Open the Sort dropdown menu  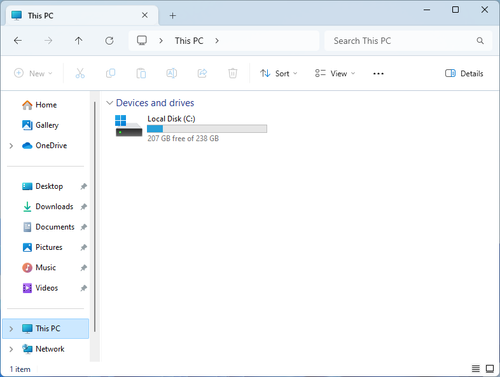279,73
